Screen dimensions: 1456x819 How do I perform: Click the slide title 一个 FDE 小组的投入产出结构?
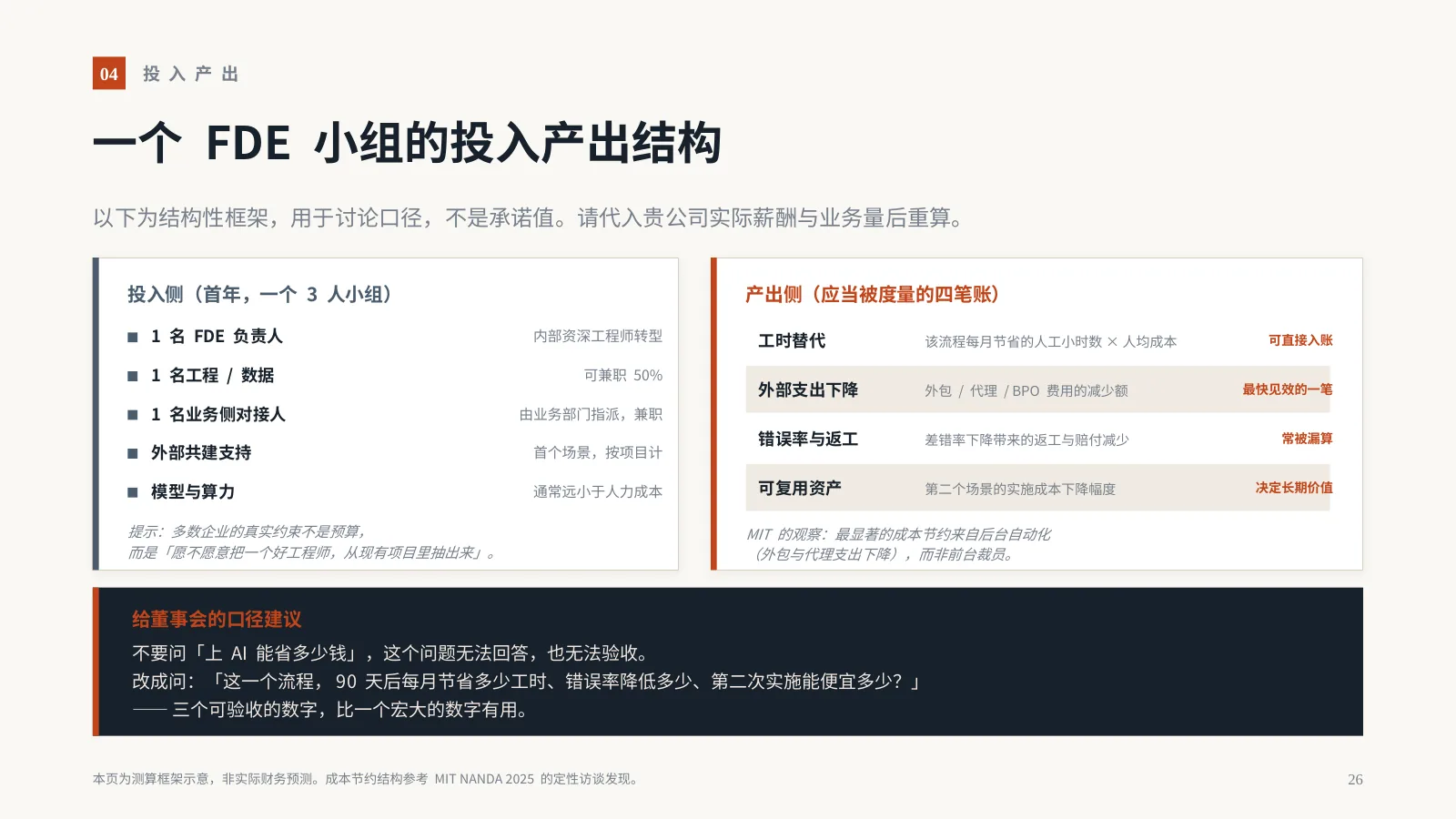pyautogui.click(x=408, y=143)
